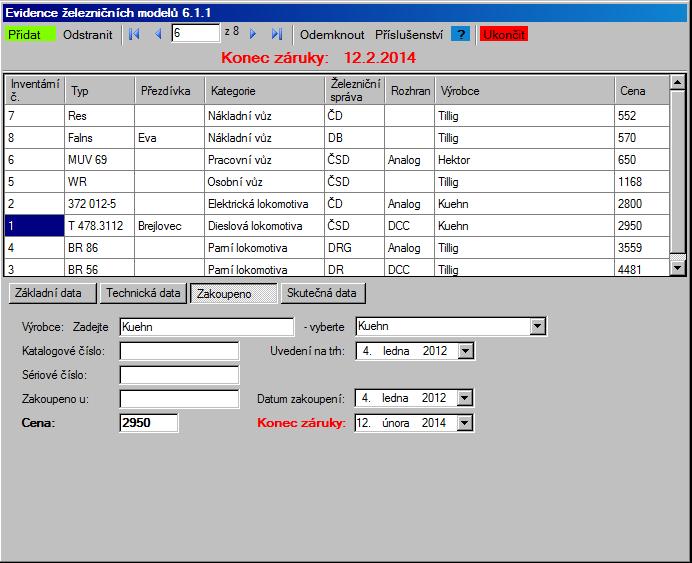The width and height of the screenshot is (692, 563).
Task: Click the green Přidat button
Action: coord(30,34)
